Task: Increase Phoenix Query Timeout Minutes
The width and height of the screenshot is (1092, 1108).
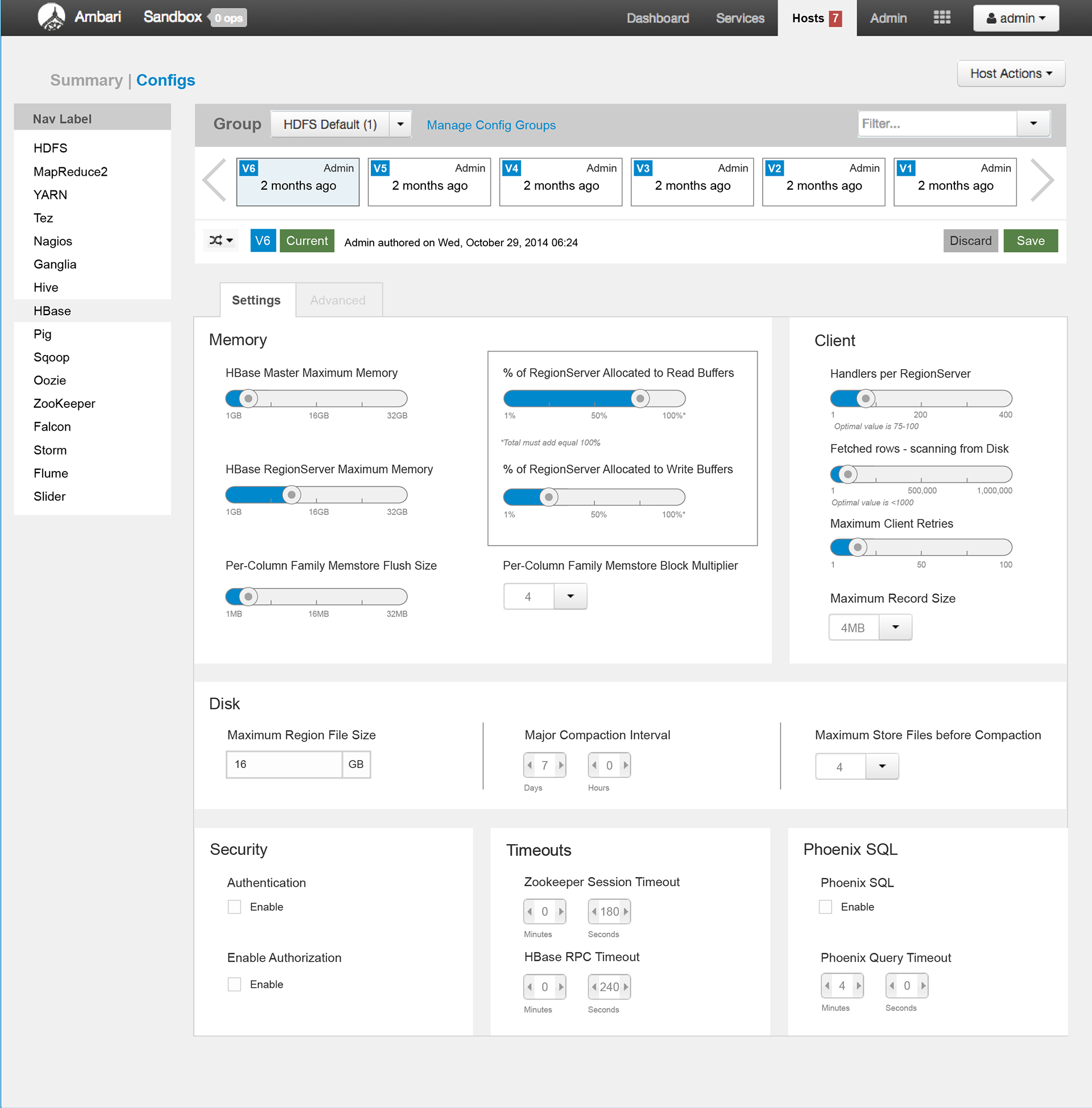Action: 859,985
